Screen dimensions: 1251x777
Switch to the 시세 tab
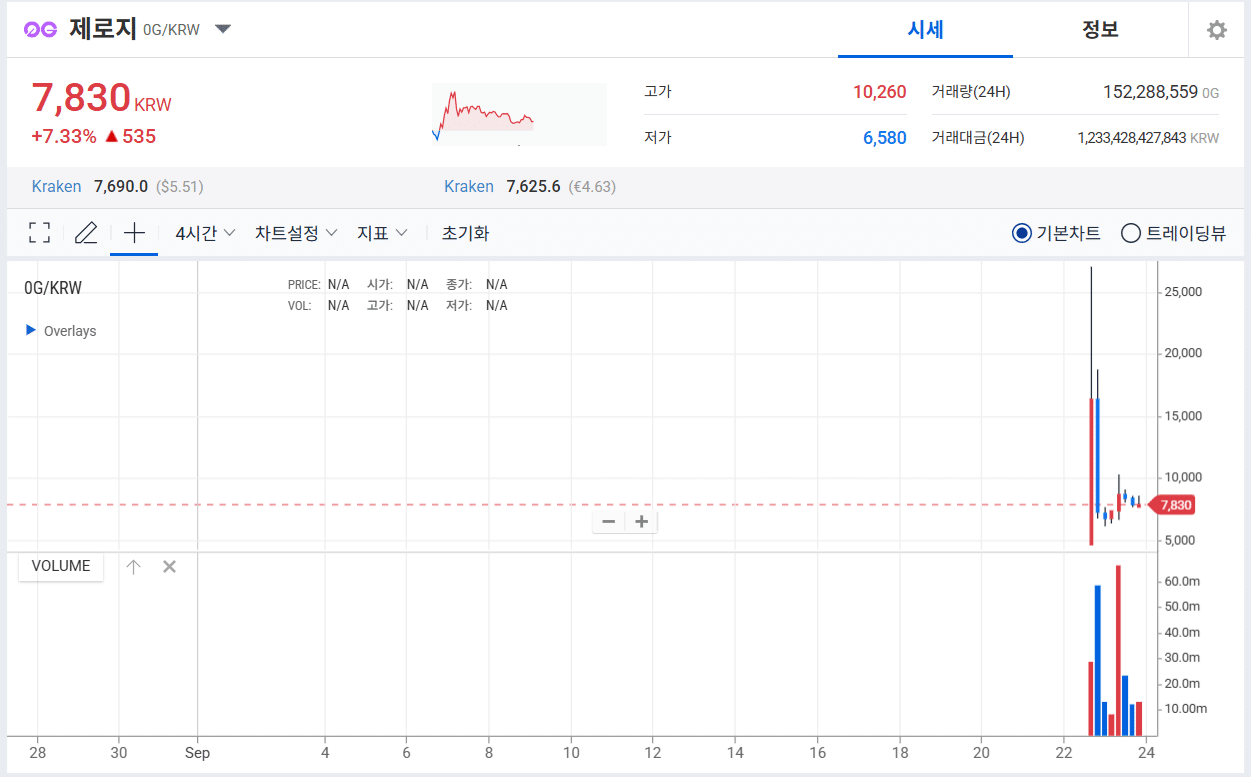click(x=925, y=30)
